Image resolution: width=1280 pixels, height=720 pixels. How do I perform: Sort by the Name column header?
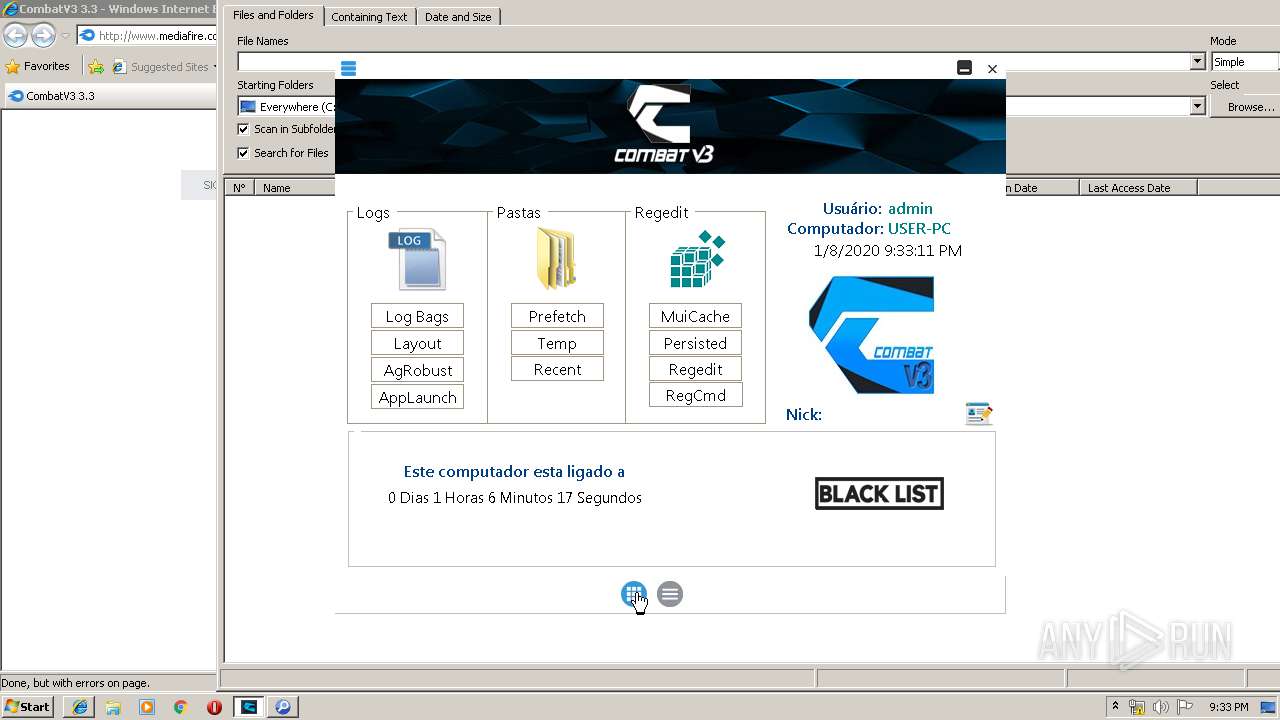click(293, 188)
